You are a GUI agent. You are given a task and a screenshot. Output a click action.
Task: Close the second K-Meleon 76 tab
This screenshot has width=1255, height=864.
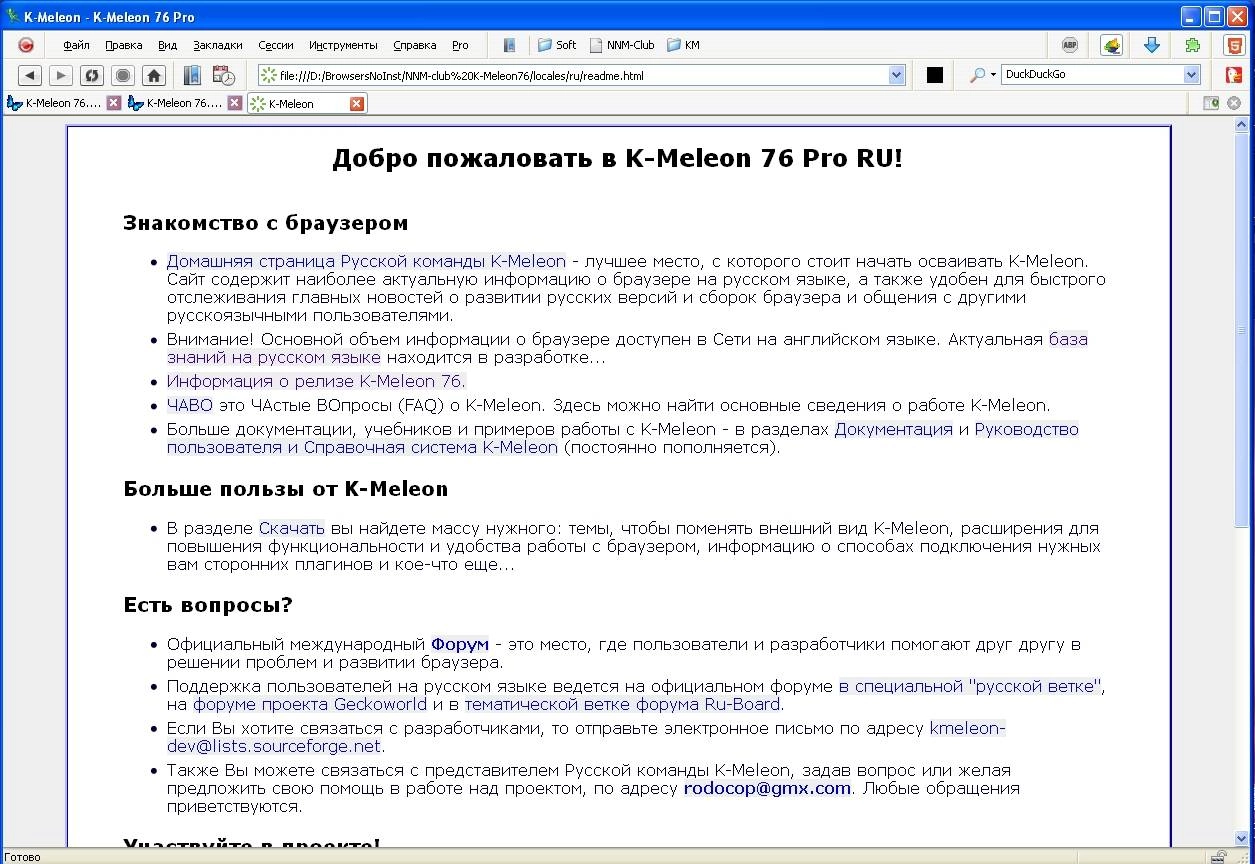click(235, 103)
